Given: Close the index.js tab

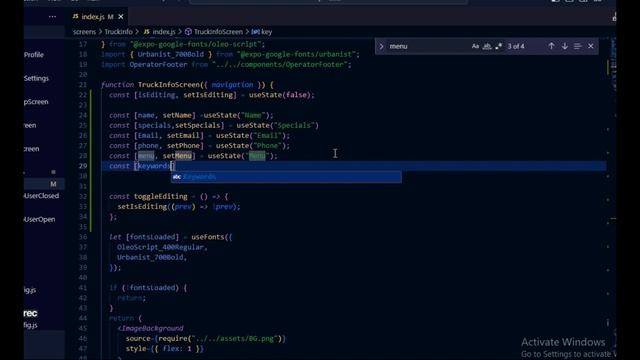Looking at the screenshot, I should (121, 17).
